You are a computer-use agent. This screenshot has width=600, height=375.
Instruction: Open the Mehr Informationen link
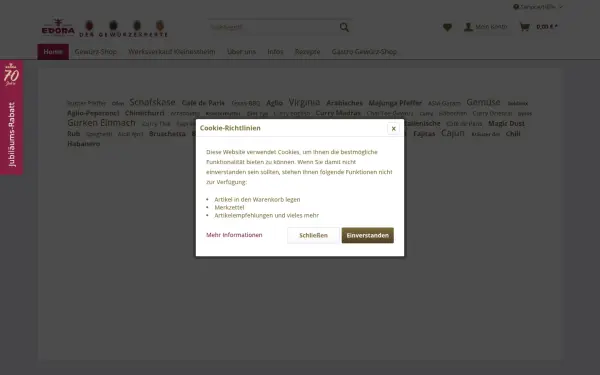(x=234, y=235)
